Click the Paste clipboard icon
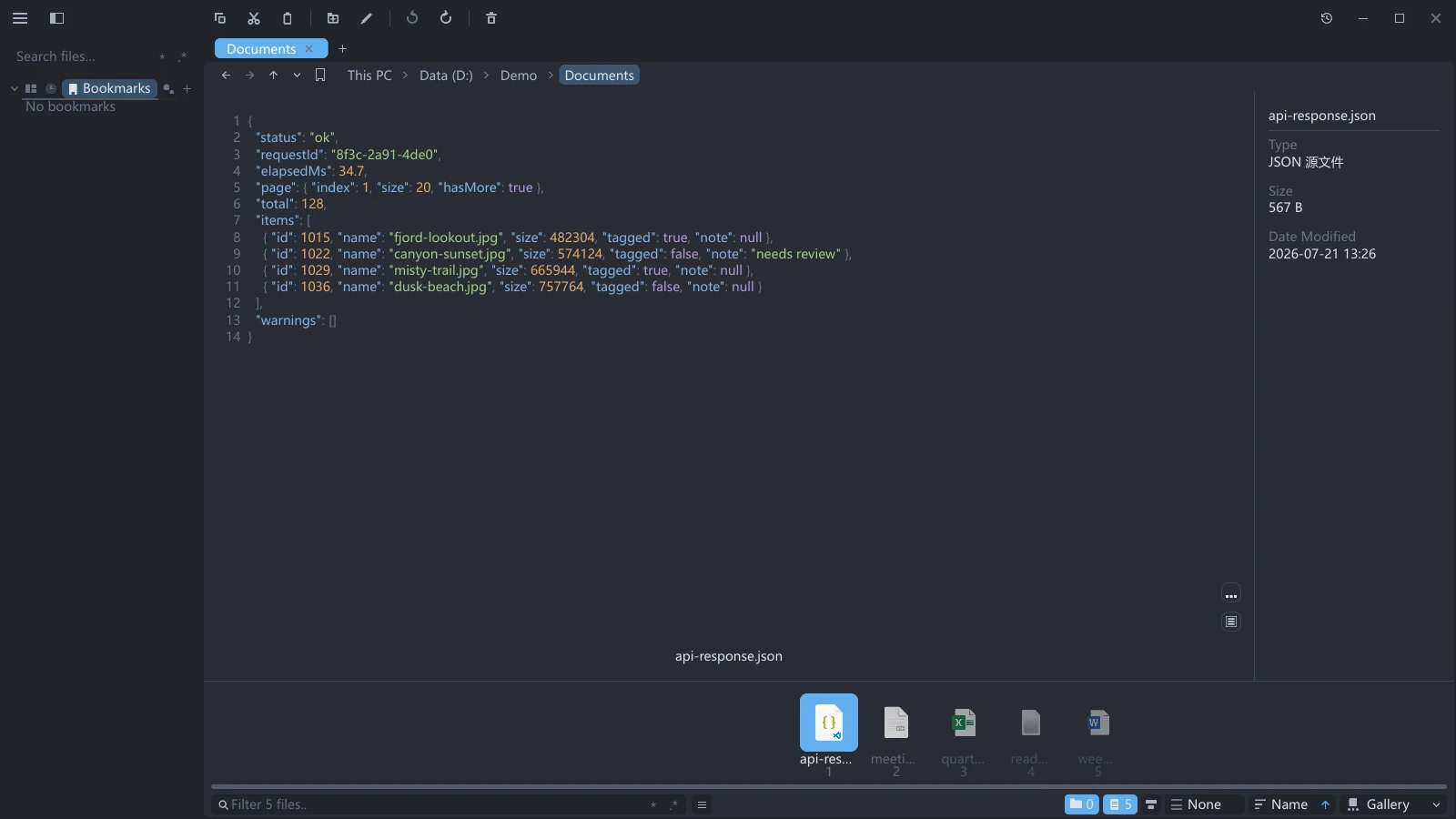 pyautogui.click(x=288, y=18)
